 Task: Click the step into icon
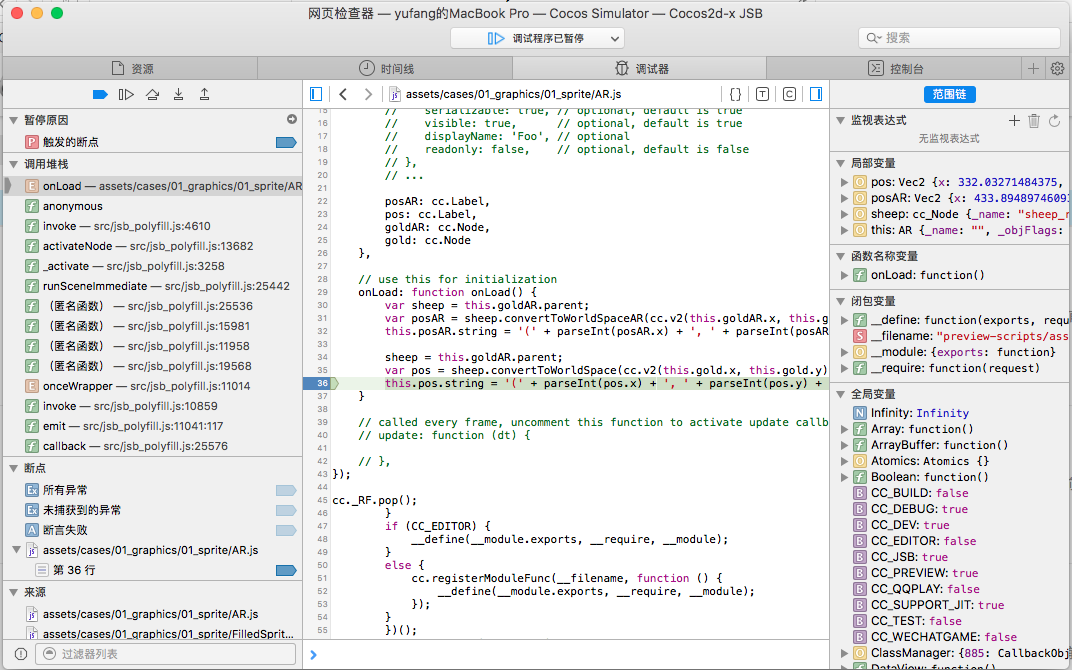click(178, 94)
